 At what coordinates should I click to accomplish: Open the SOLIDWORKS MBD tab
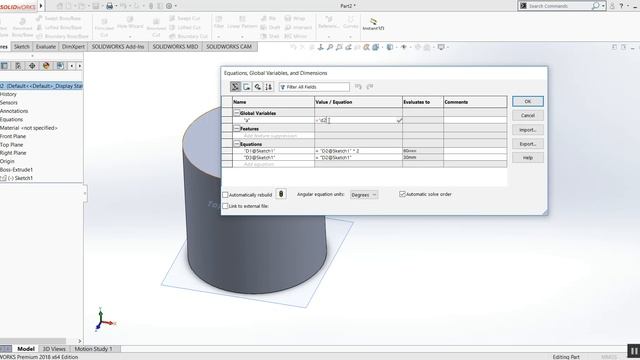[175, 47]
